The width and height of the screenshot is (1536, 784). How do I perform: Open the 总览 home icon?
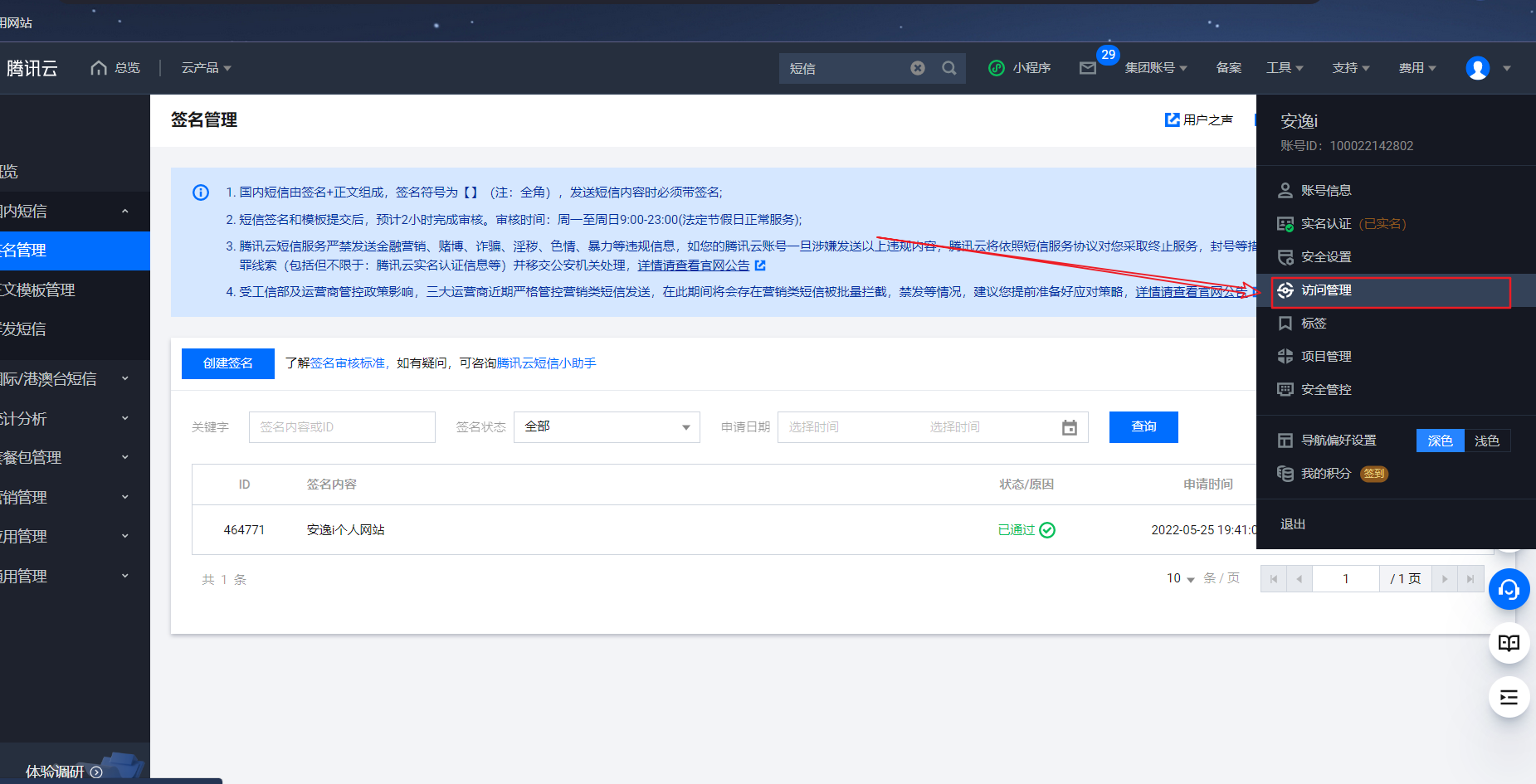[x=99, y=68]
